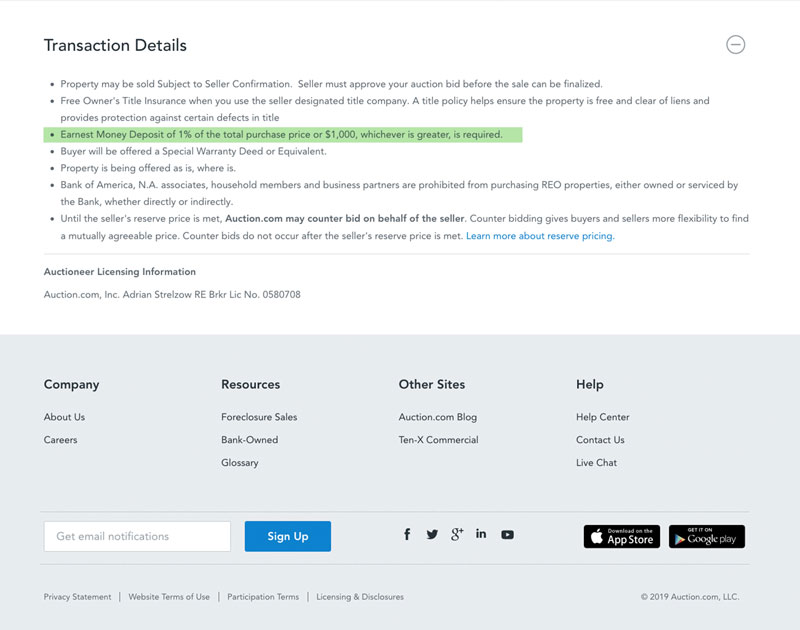Open the About Us link

[64, 417]
